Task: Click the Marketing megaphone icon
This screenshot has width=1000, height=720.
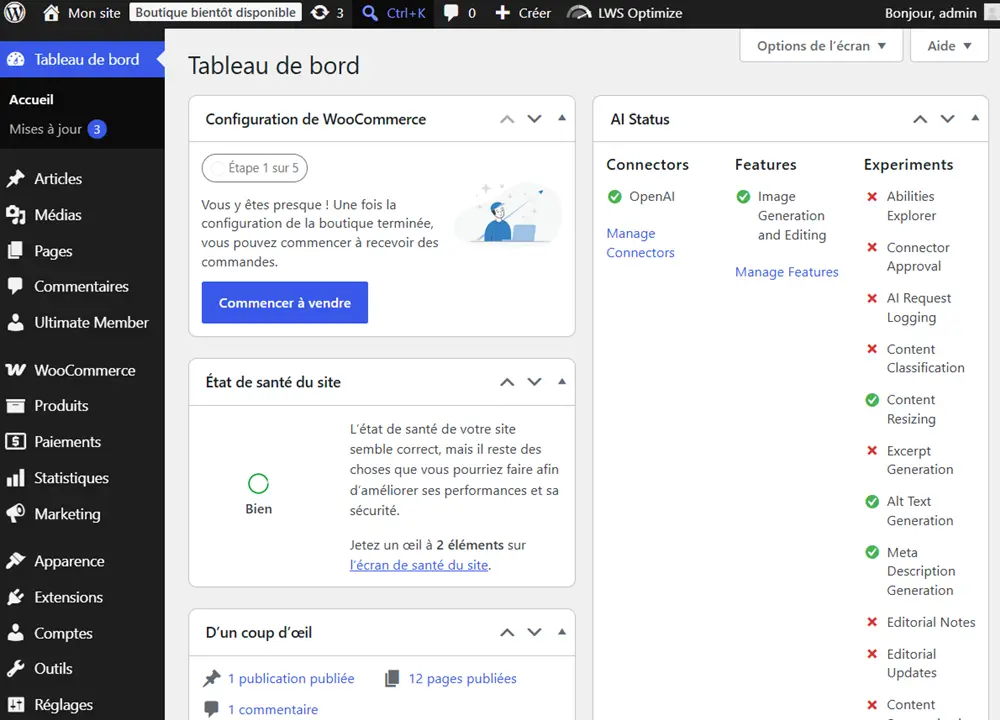Action: tap(16, 513)
